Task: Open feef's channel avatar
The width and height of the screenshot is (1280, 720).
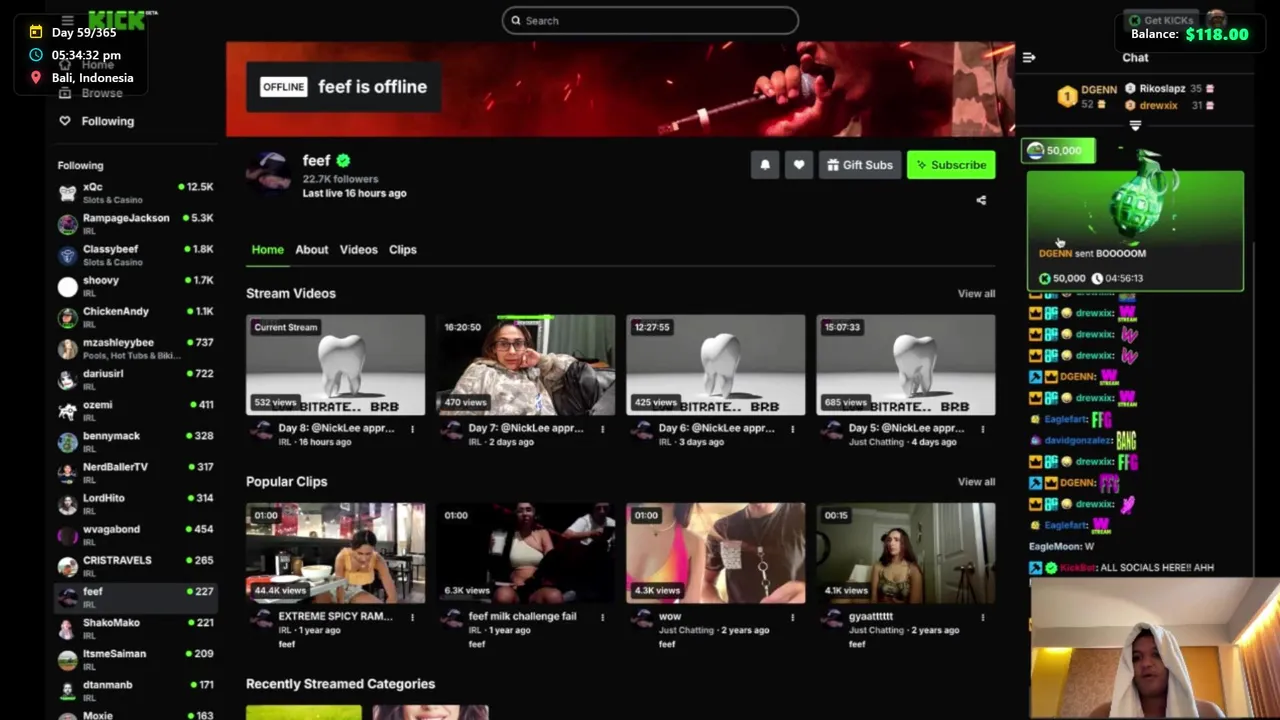Action: tap(268, 172)
